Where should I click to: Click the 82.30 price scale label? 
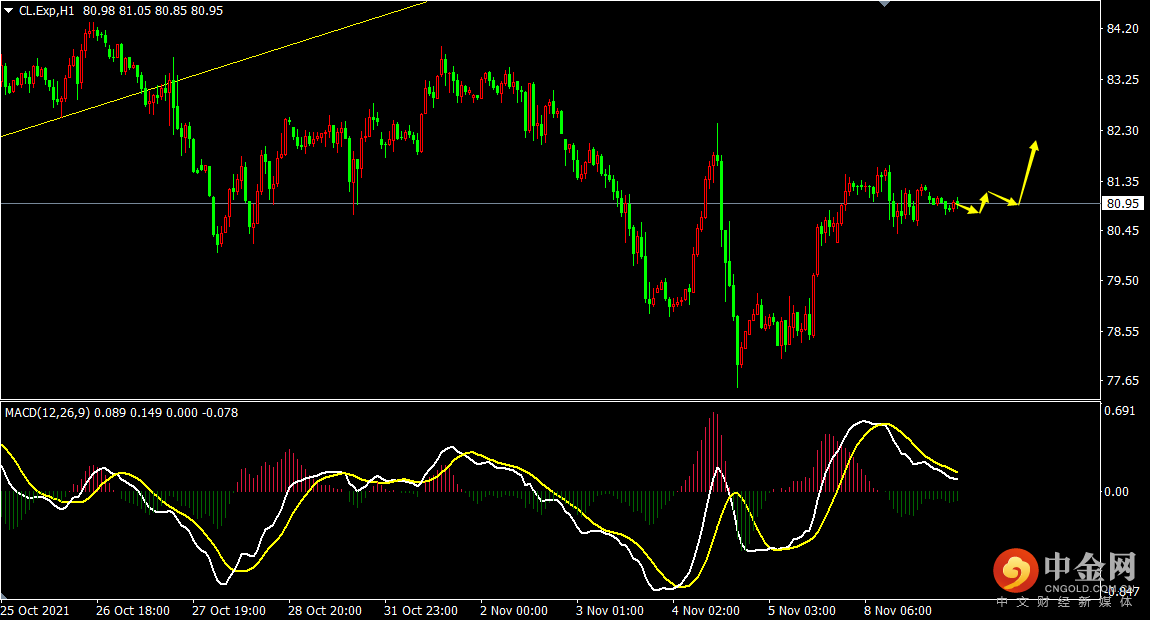point(1122,131)
